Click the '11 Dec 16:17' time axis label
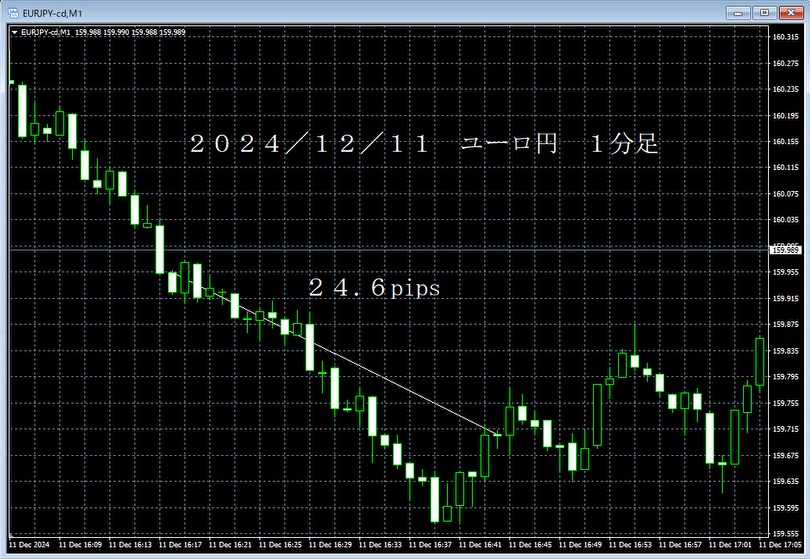The width and height of the screenshot is (810, 559). click(180, 545)
